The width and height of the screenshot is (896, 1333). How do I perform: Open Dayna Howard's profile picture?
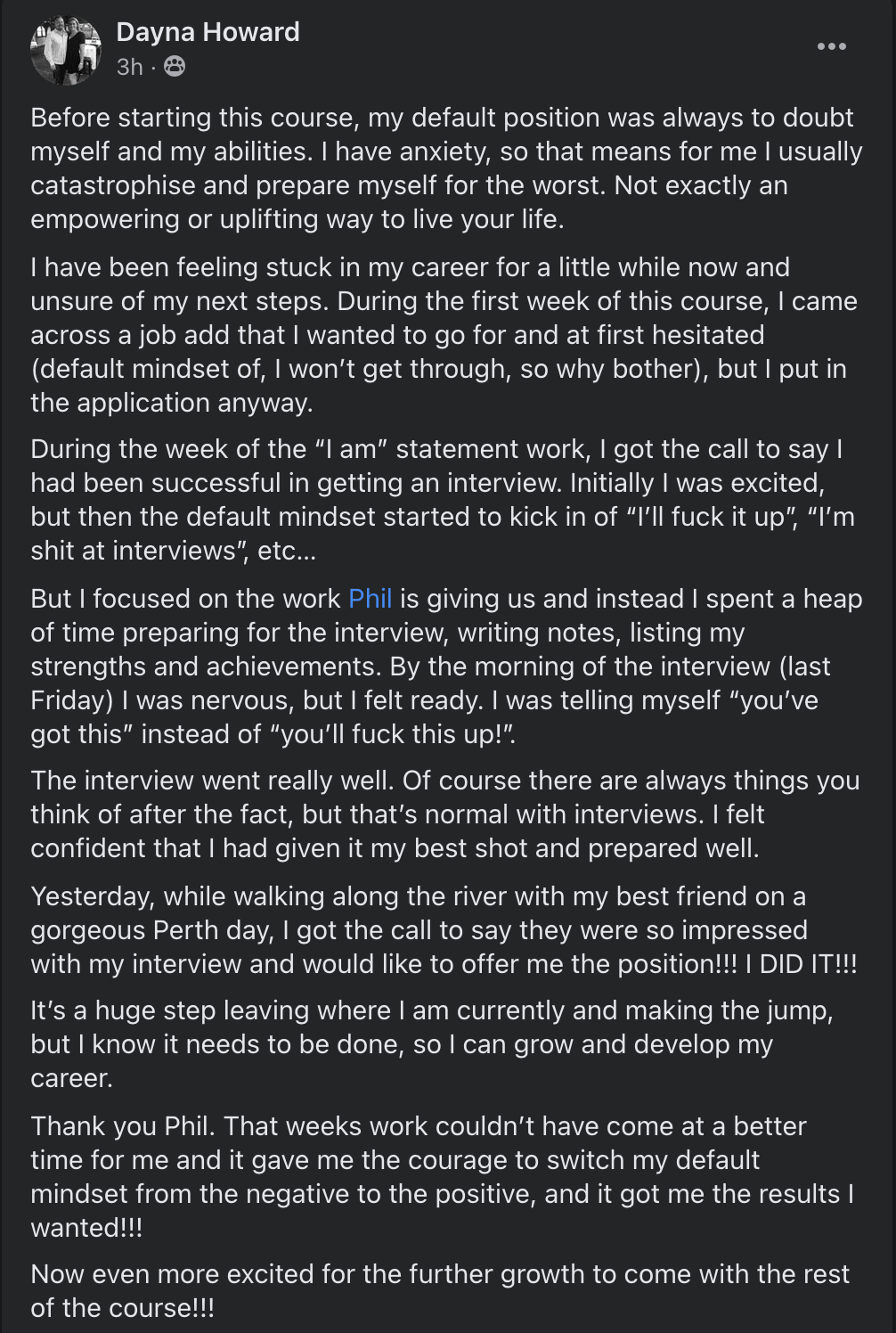coord(65,49)
